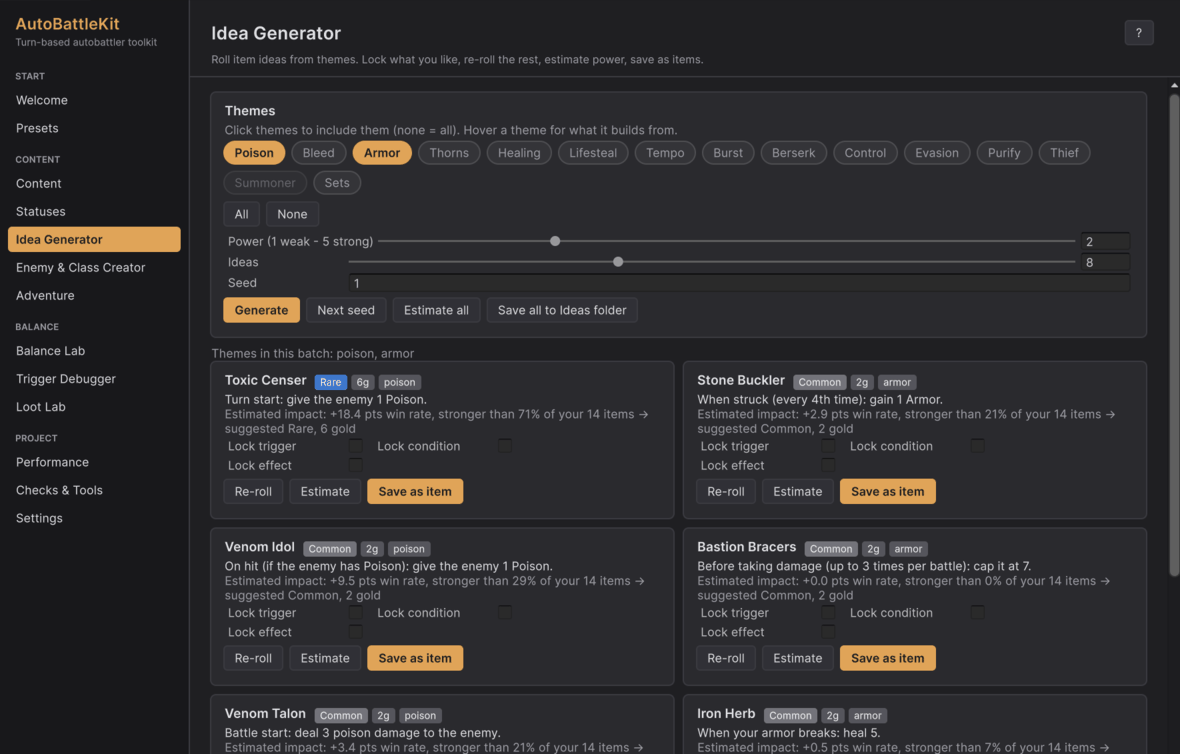
Task: Select All themes button
Action: pyautogui.click(x=241, y=214)
